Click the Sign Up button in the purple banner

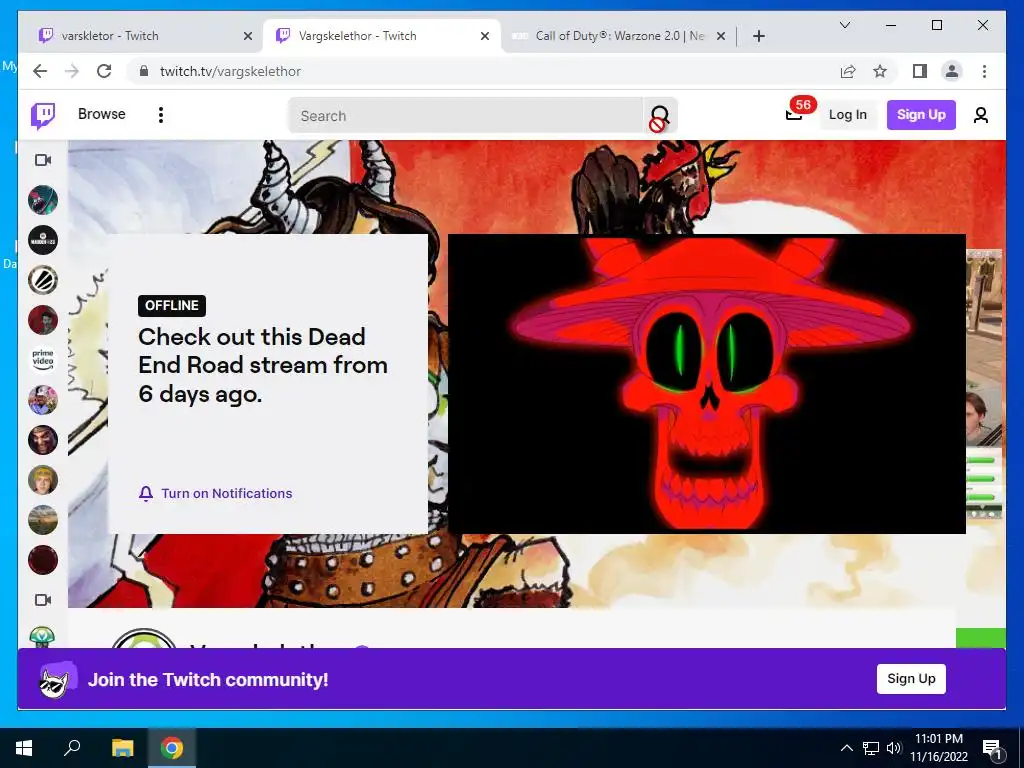point(911,679)
